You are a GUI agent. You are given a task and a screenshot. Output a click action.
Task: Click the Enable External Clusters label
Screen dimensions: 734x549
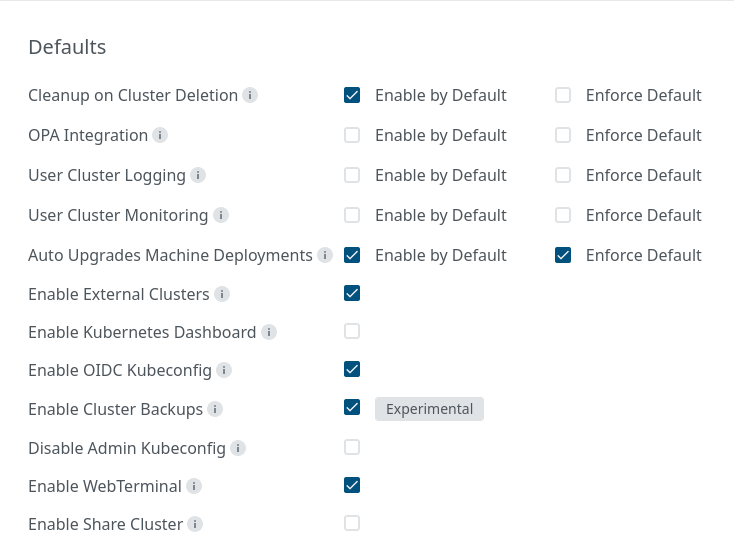[x=119, y=294]
